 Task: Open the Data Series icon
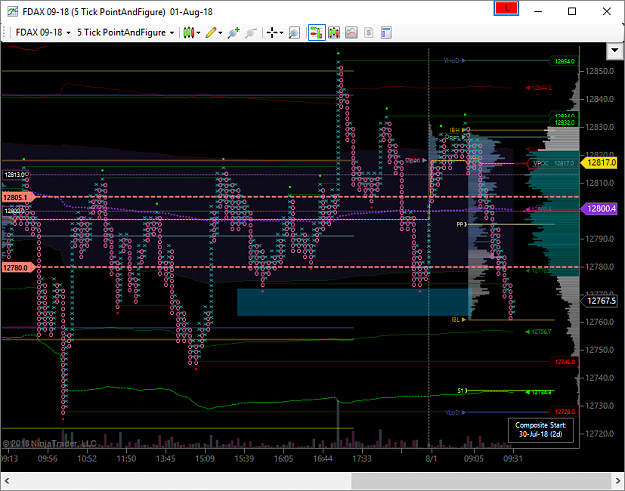point(334,33)
